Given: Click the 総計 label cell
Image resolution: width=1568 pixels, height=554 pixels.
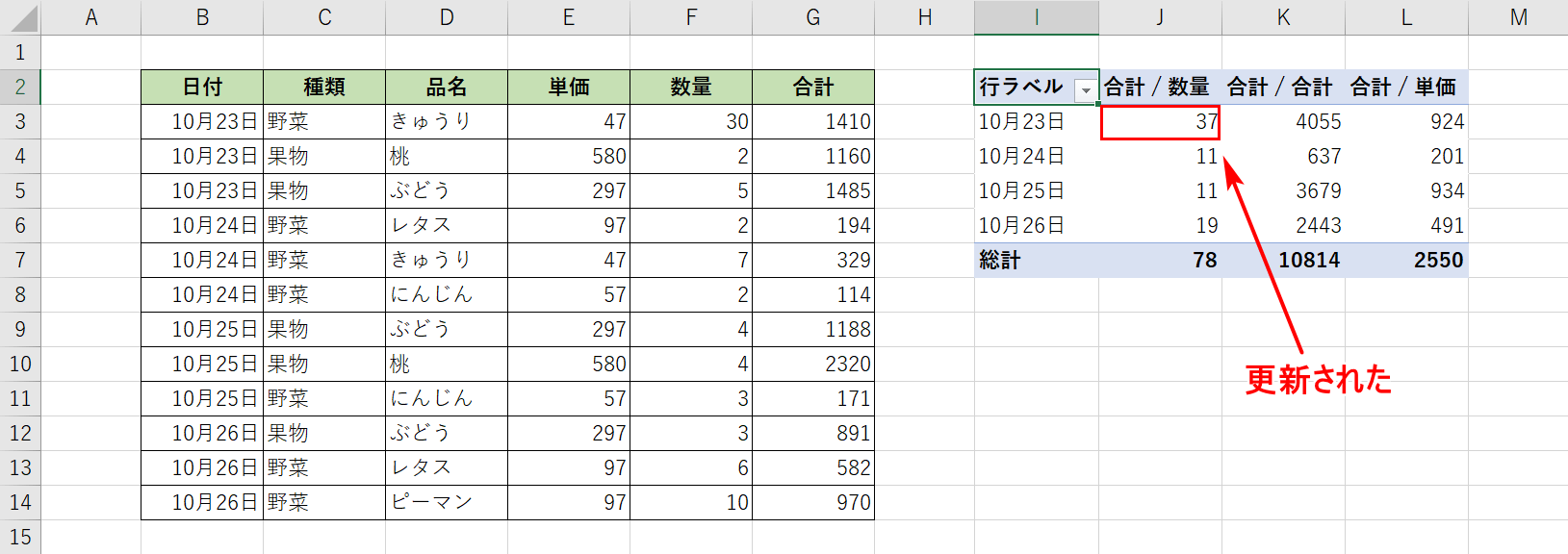Looking at the screenshot, I should coord(1036,260).
